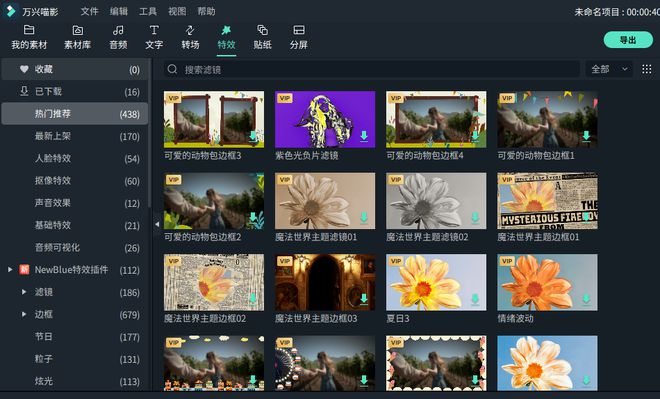Click the grid view toggle icon
660x399 pixels.
tap(647, 69)
